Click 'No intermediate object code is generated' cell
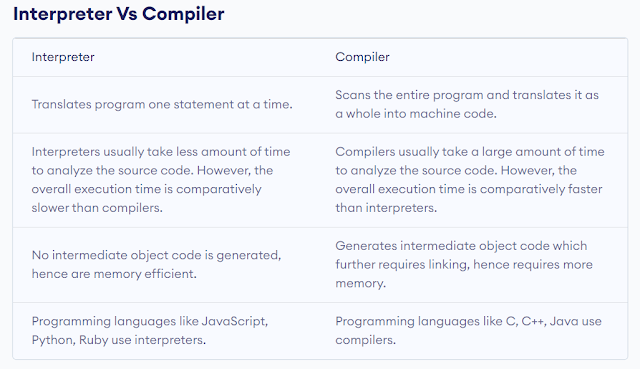The width and height of the screenshot is (640, 369). pos(156,265)
